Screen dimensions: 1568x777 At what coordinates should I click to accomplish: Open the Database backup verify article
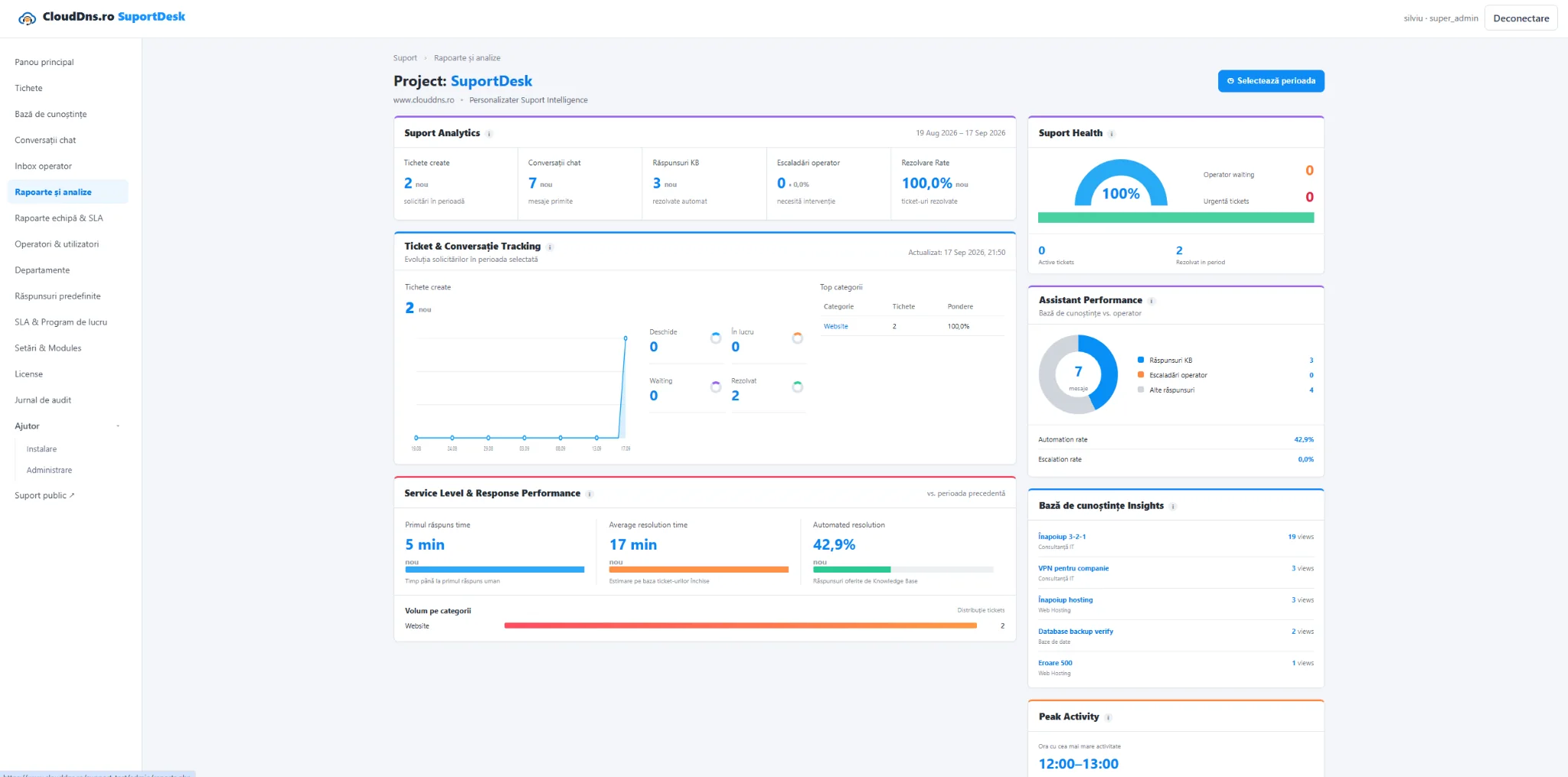click(x=1076, y=632)
